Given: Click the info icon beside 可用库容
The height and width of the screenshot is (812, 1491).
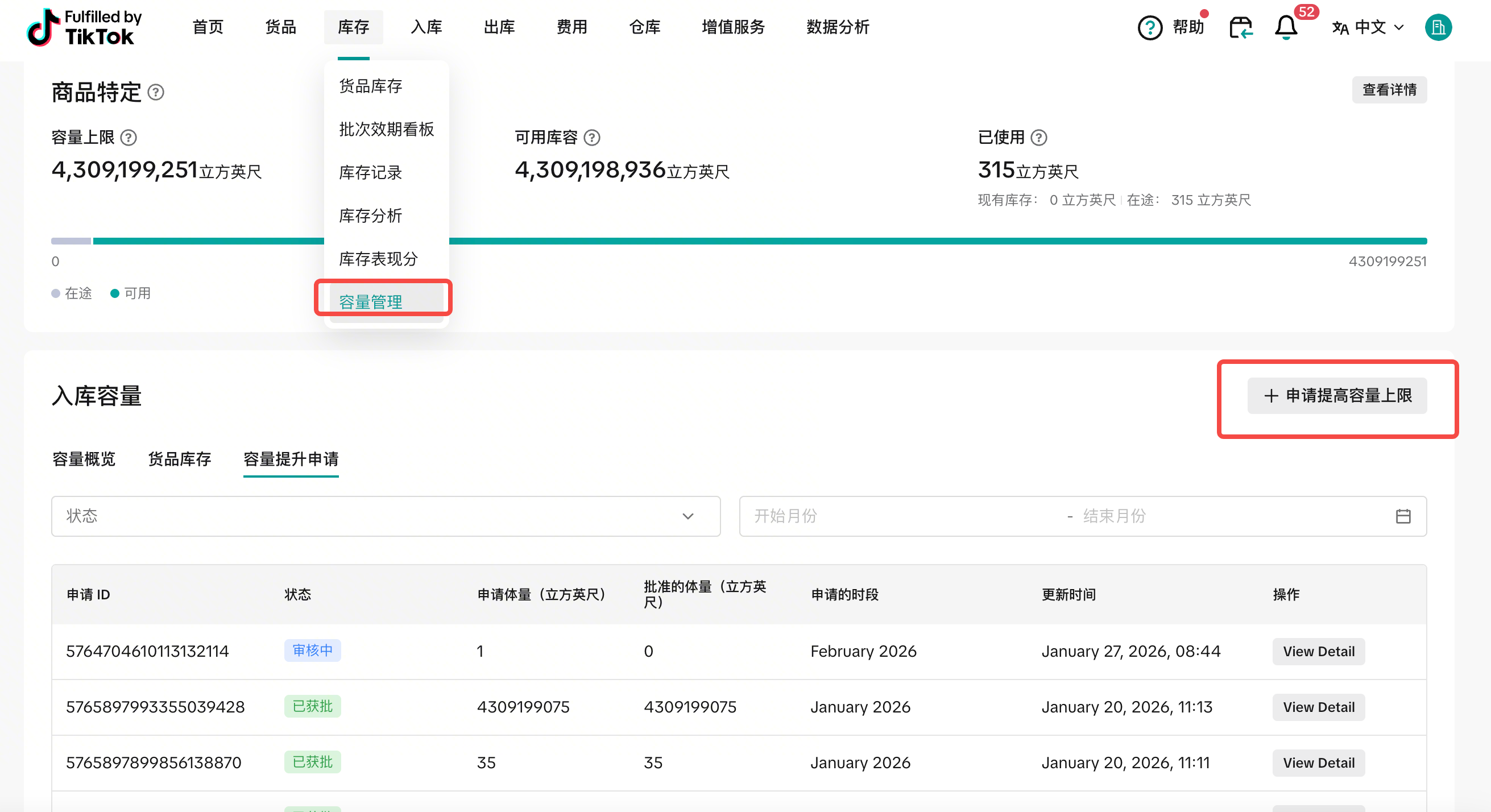Looking at the screenshot, I should pos(591,138).
